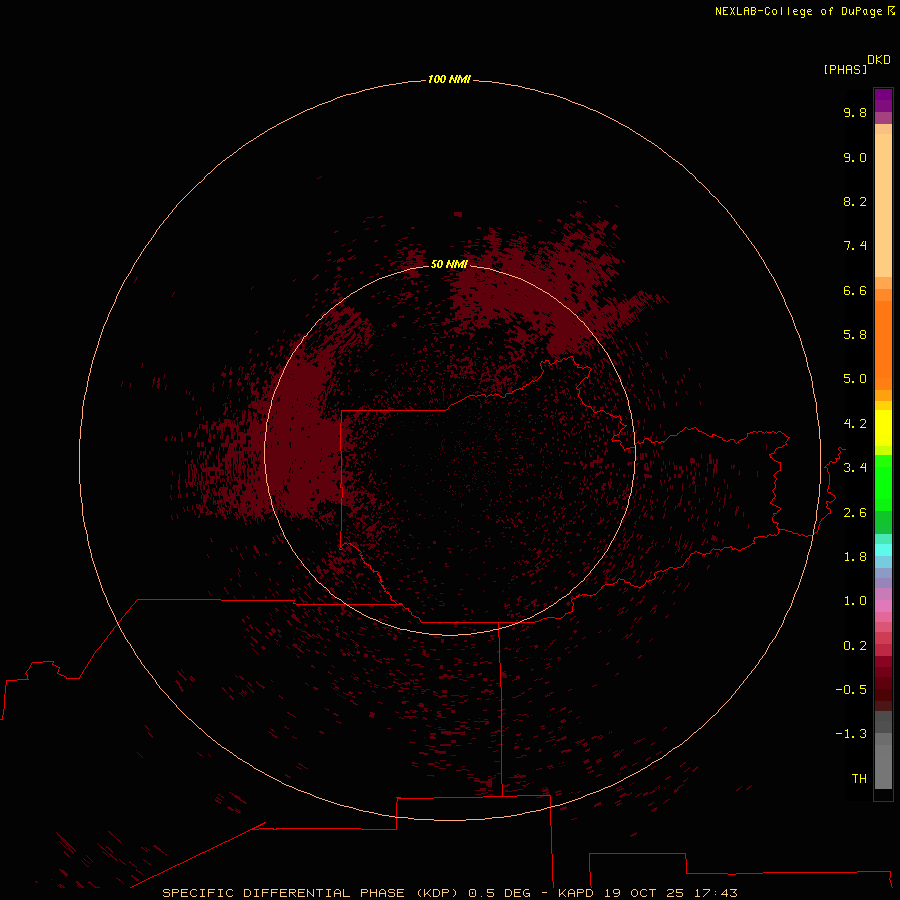Click the 17:43 timestamp text
The image size is (900, 900).
click(x=715, y=893)
